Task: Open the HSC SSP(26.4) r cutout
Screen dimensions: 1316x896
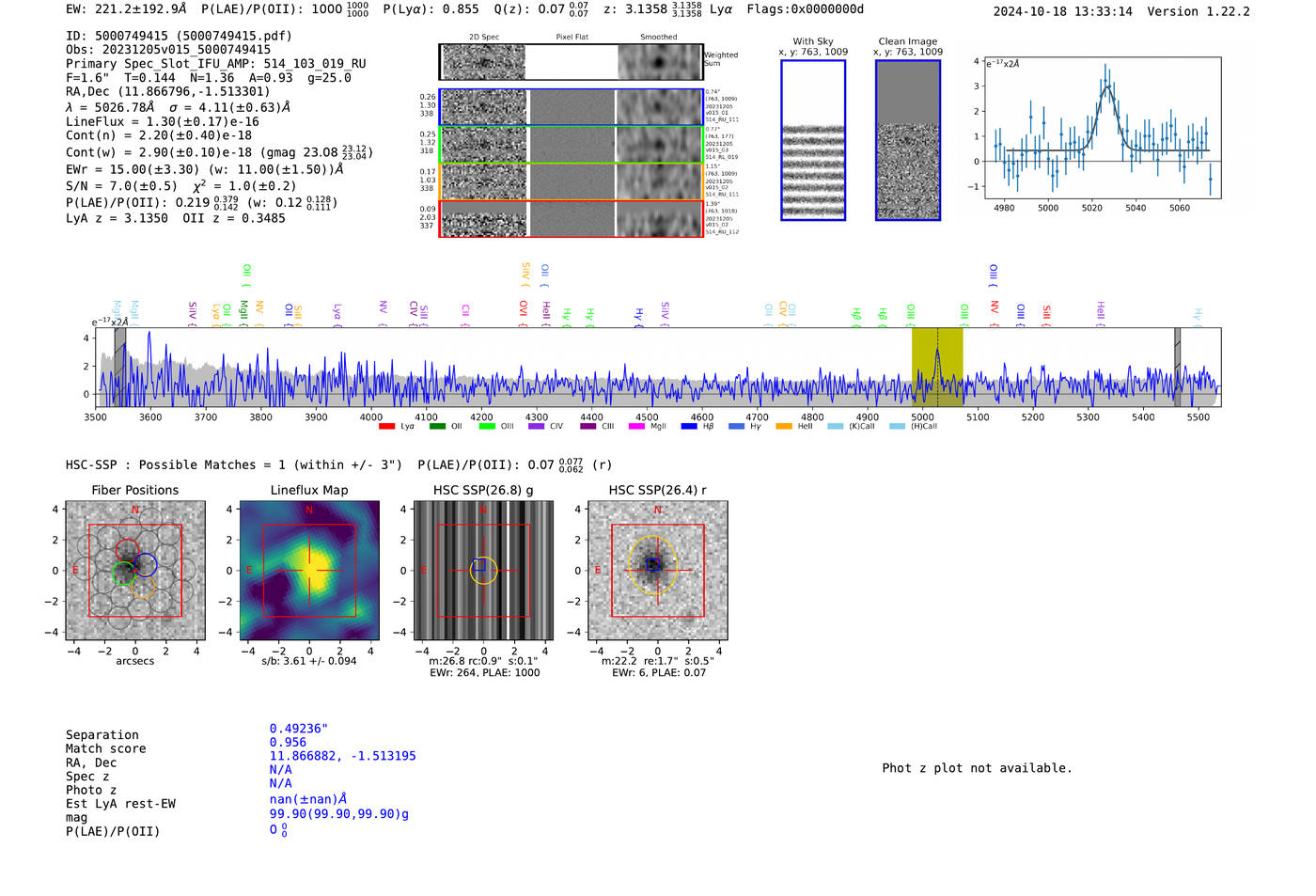Action: pos(658,571)
